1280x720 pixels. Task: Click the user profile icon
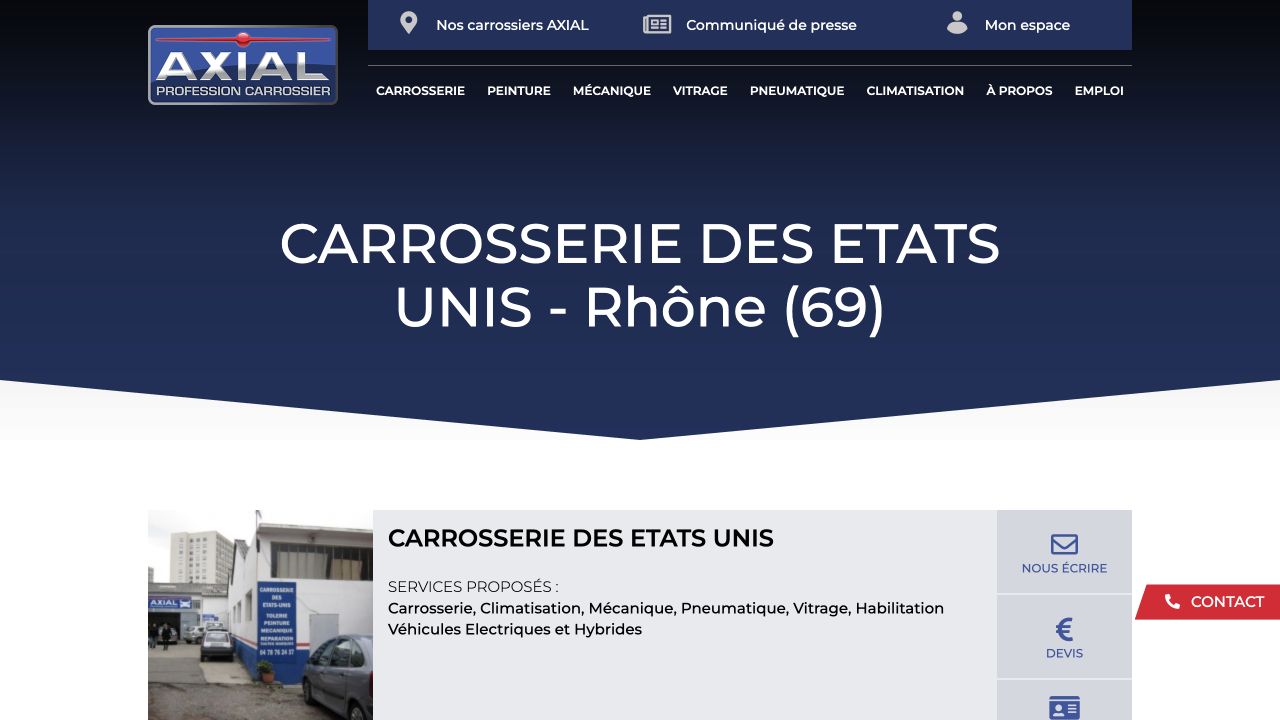[957, 23]
